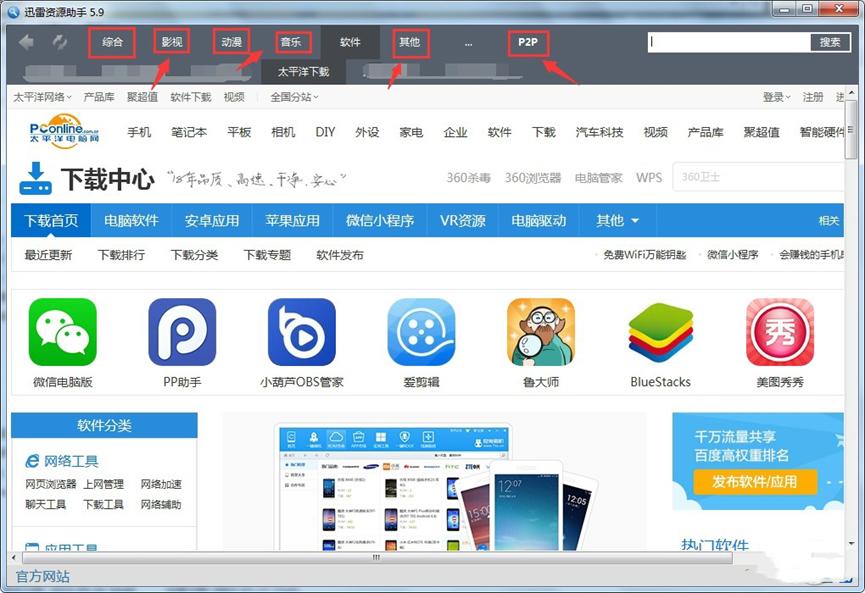
Task: Open the 登录 dropdown menu
Action: 775,97
